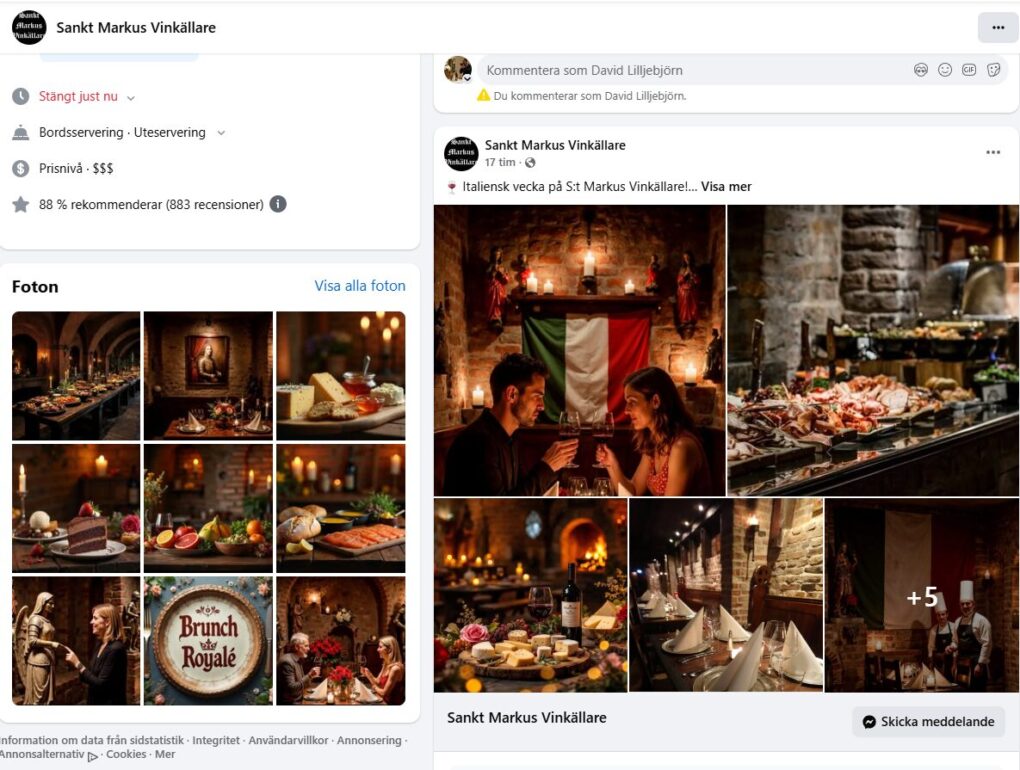Click the info icon beside recommendations
The height and width of the screenshot is (770, 1020).
click(x=278, y=204)
